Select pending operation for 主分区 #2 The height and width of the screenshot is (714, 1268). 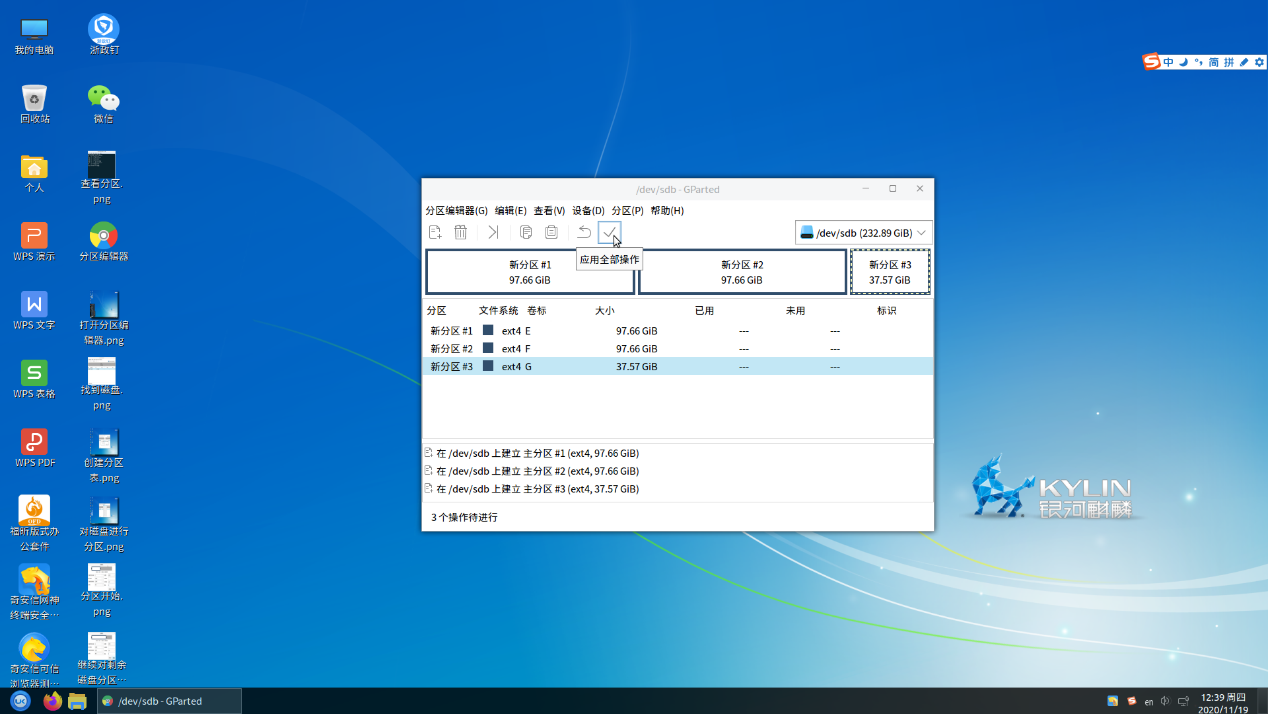coord(537,471)
